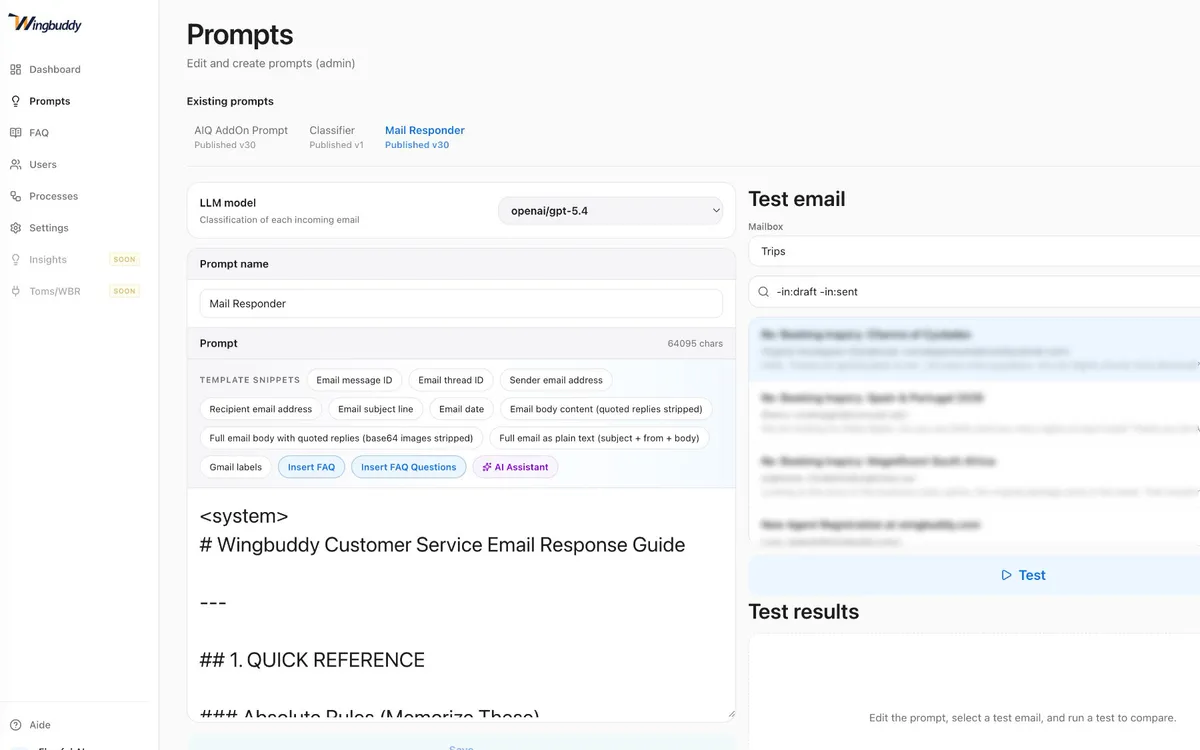This screenshot has width=1200, height=750.
Task: Click the Insert FAQ button
Action: (x=312, y=467)
